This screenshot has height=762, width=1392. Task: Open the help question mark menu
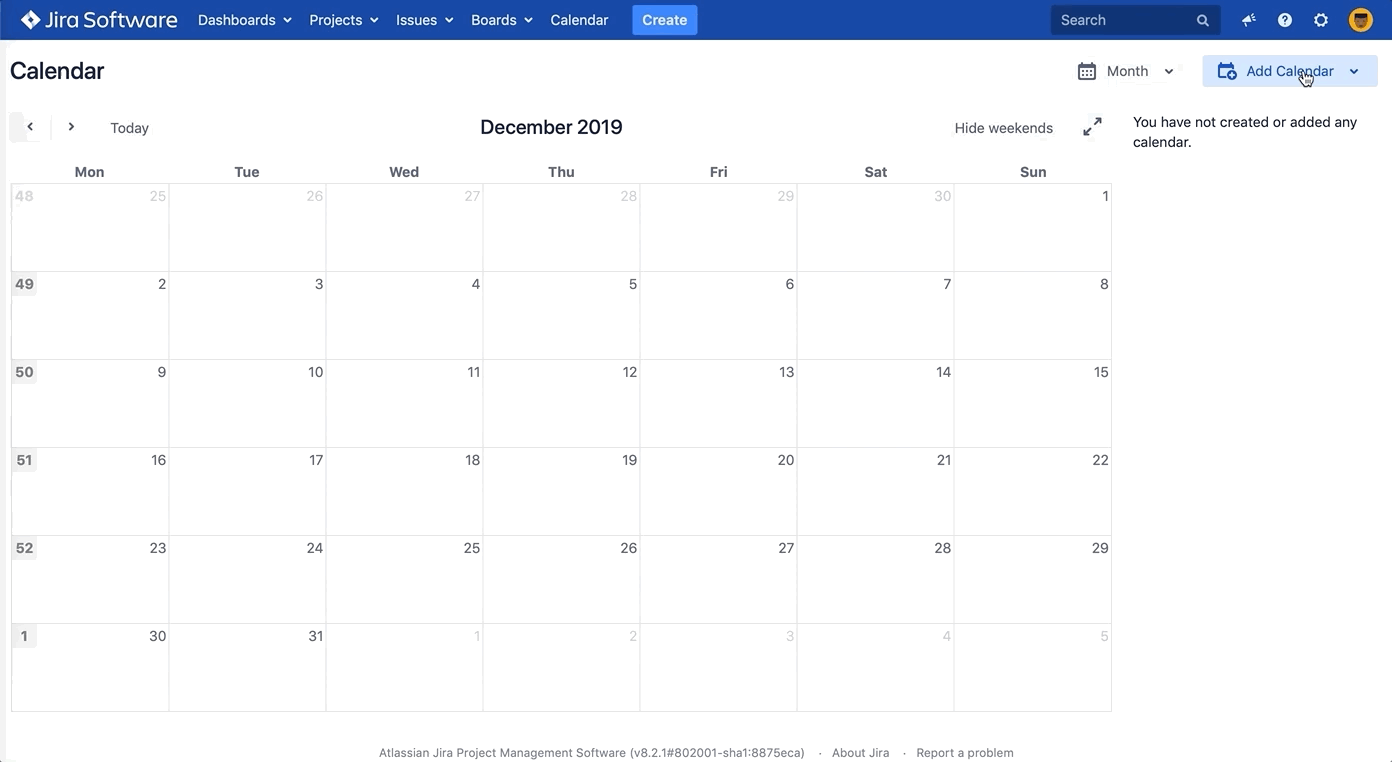coord(1285,20)
